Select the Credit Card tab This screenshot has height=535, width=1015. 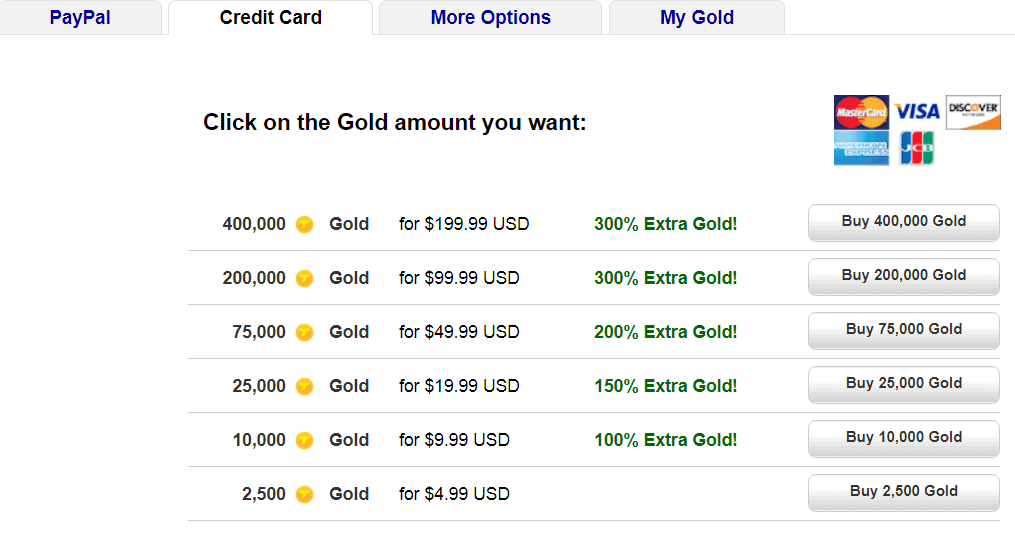pyautogui.click(x=271, y=17)
